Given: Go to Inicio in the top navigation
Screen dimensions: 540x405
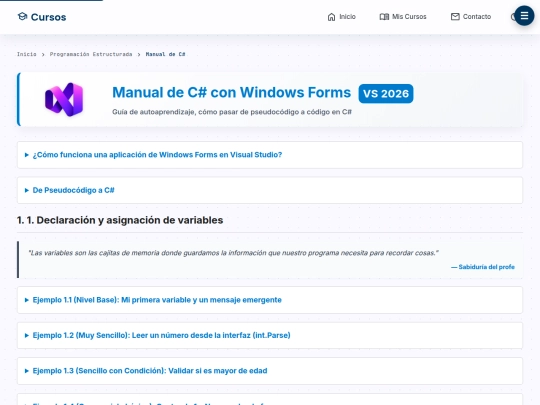Looking at the screenshot, I should [341, 17].
